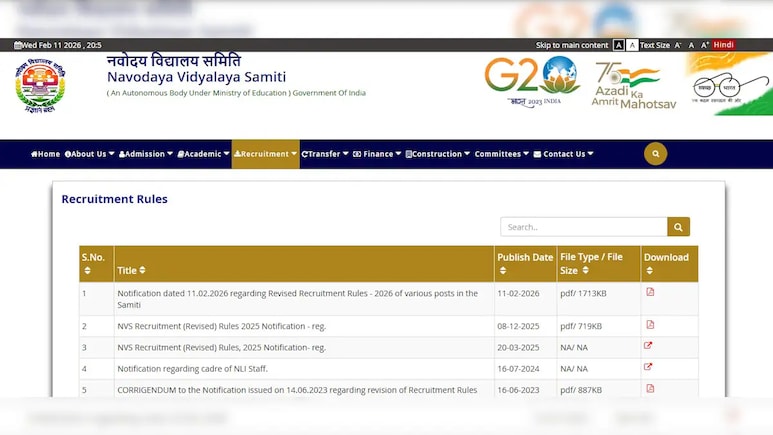Go to Home menu item
The image size is (773, 435).
point(45,154)
